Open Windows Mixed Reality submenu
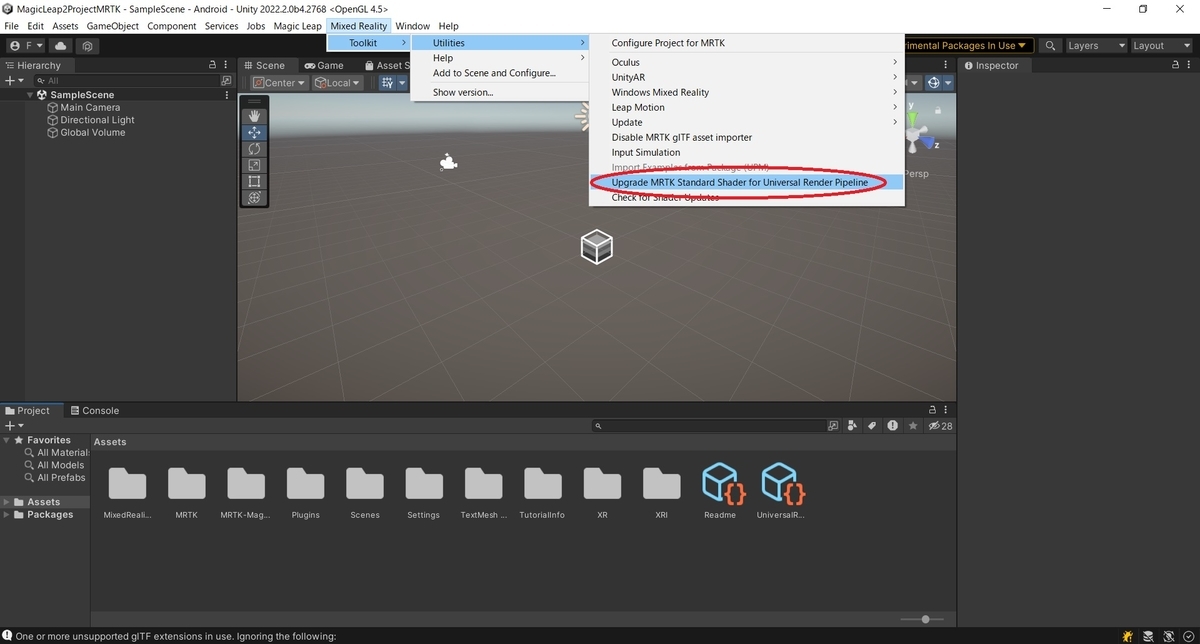 click(746, 92)
